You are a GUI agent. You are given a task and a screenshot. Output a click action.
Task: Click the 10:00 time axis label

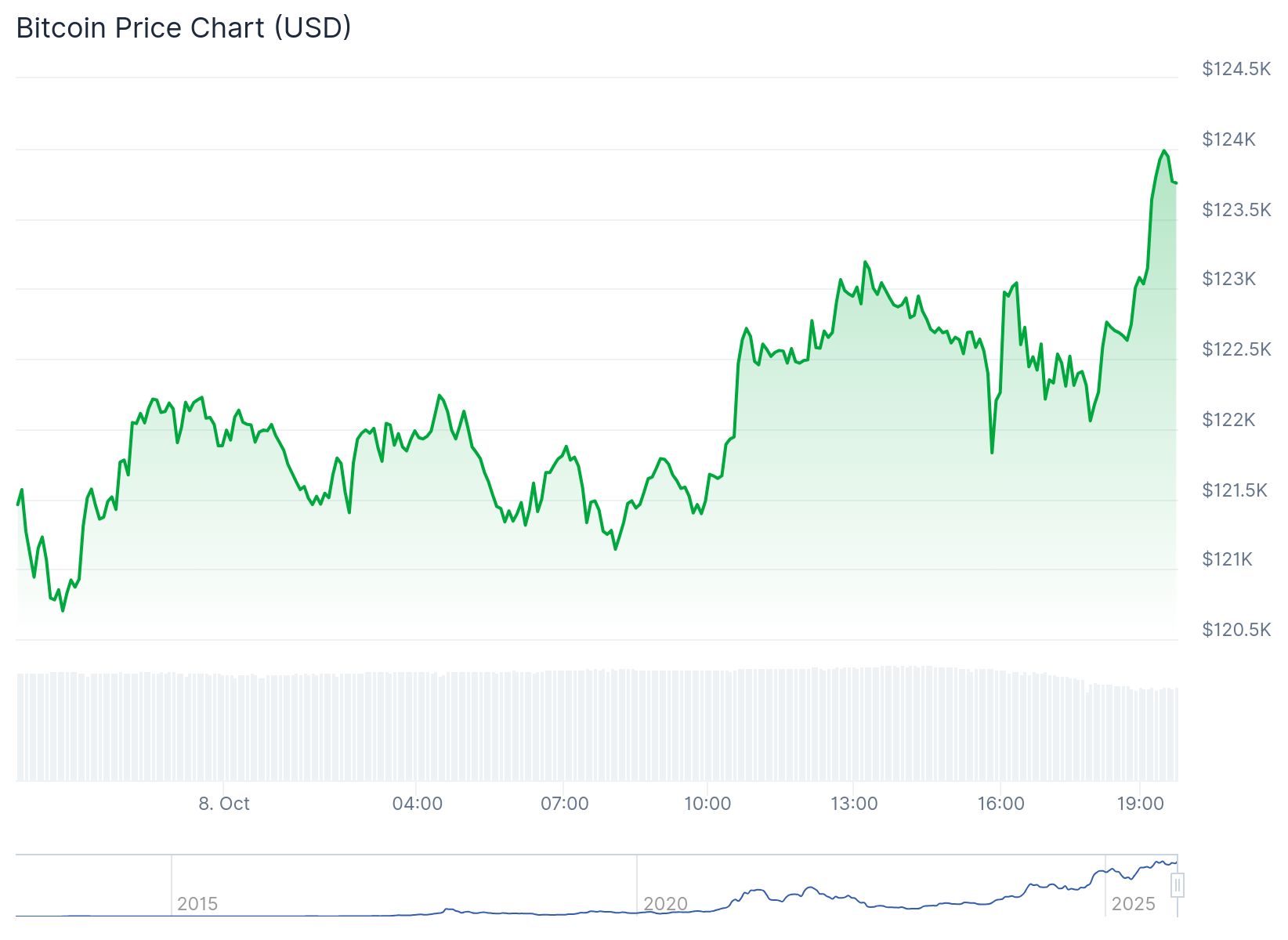point(707,804)
